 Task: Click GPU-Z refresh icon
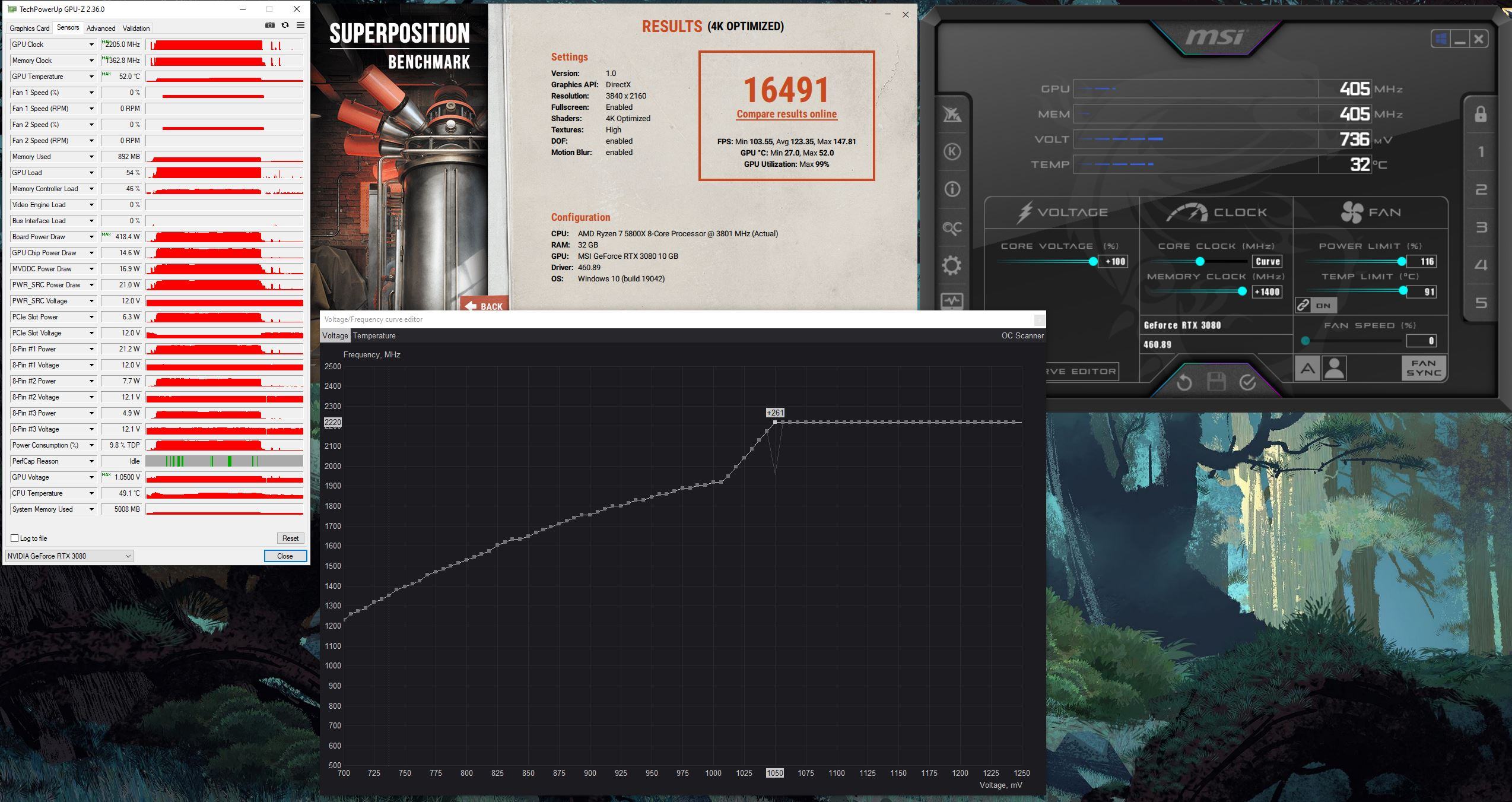pos(285,25)
